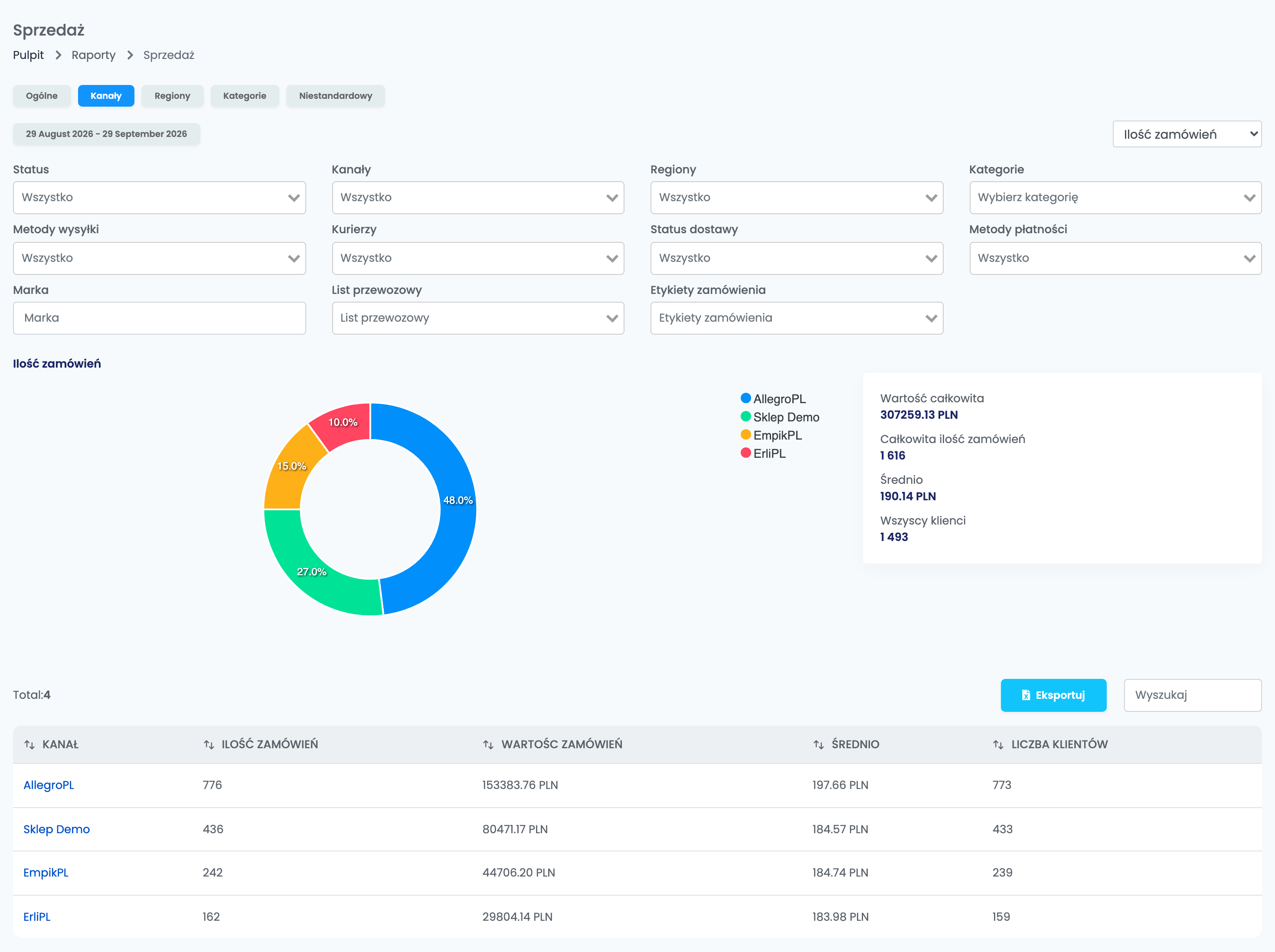Image resolution: width=1275 pixels, height=952 pixels.
Task: Open the date range picker button
Action: (106, 134)
